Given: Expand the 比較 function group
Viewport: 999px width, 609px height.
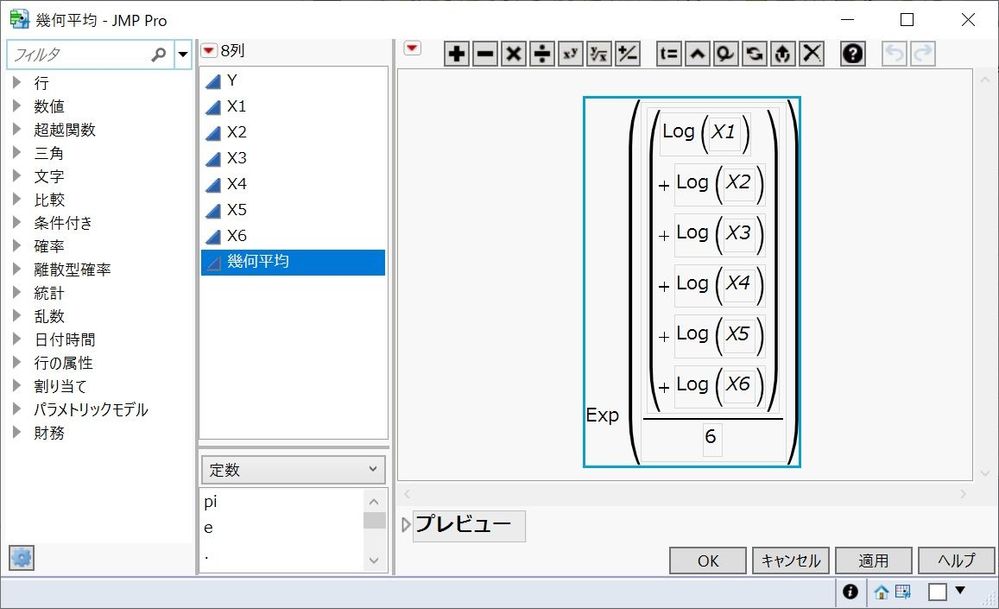Looking at the screenshot, I should pyautogui.click(x=17, y=199).
